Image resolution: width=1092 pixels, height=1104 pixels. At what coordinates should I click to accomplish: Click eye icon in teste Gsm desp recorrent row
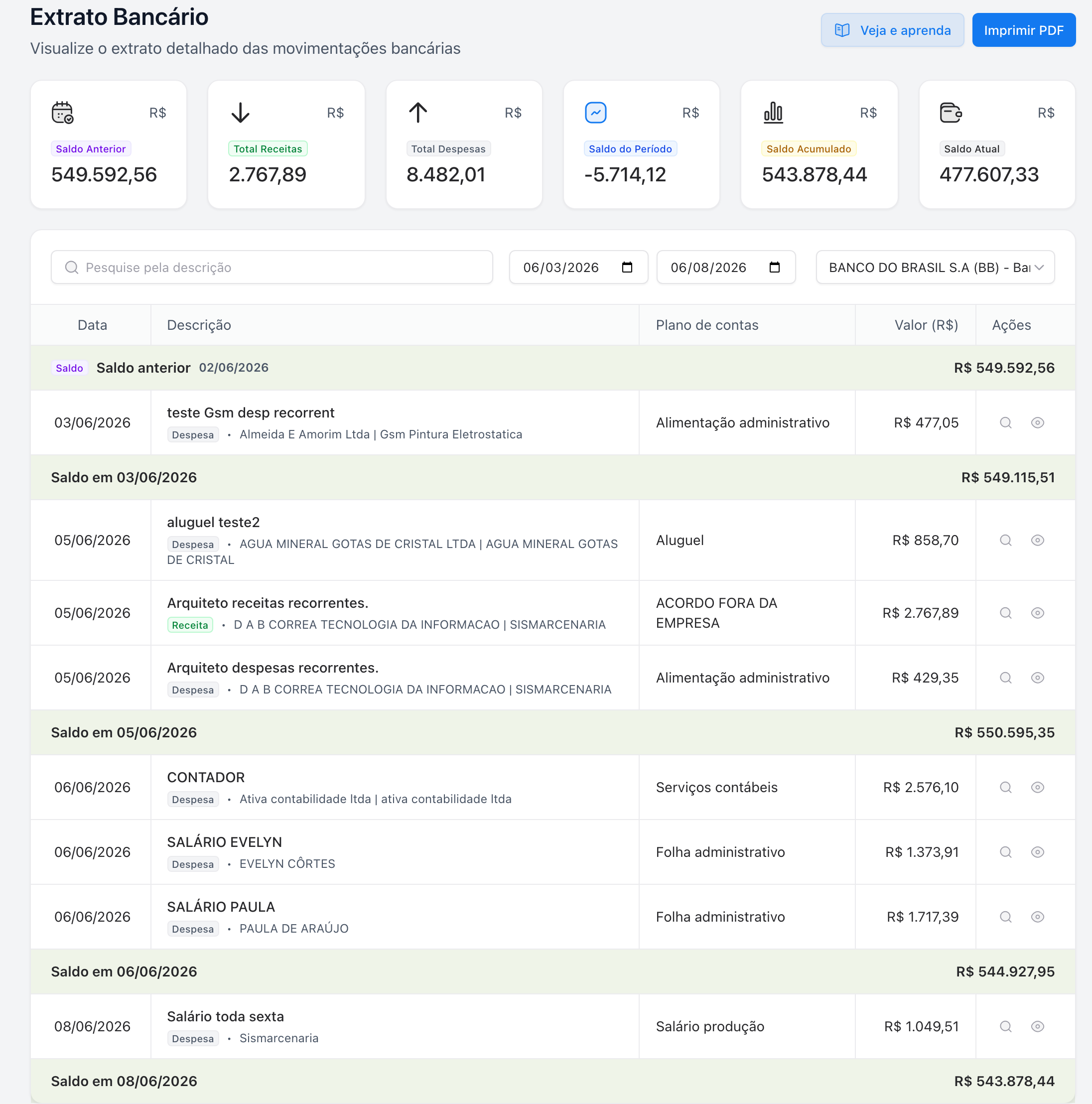tap(1038, 423)
